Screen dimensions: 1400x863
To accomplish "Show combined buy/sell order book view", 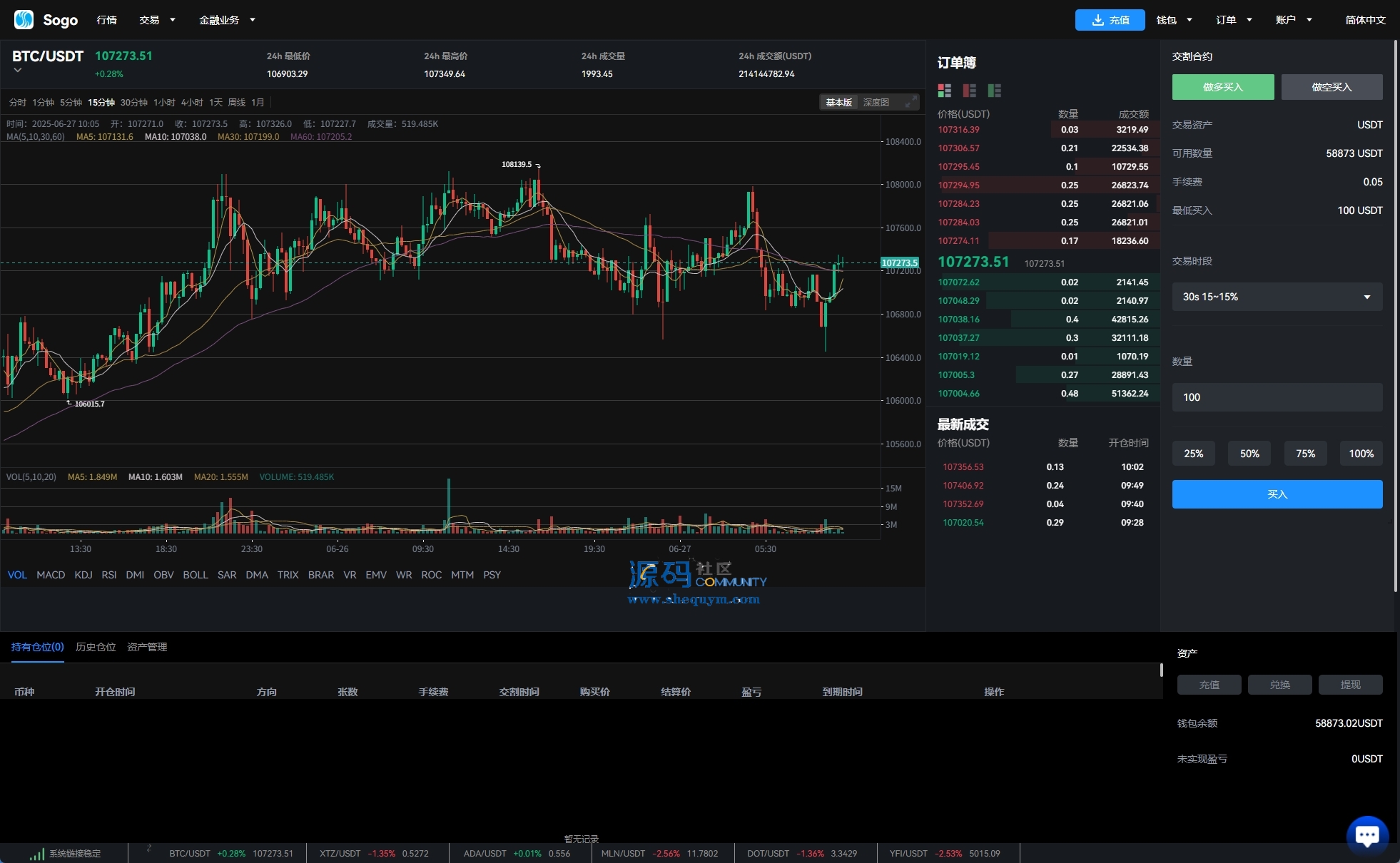I will [944, 91].
